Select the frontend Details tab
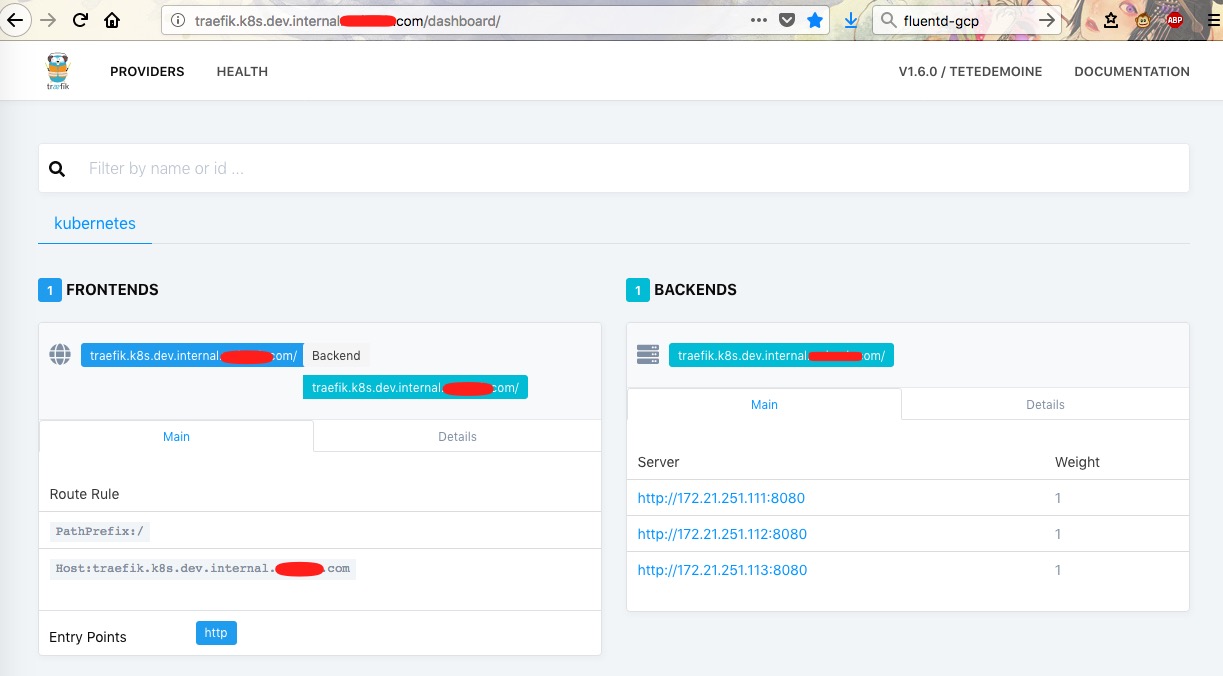1223x676 pixels. [457, 436]
